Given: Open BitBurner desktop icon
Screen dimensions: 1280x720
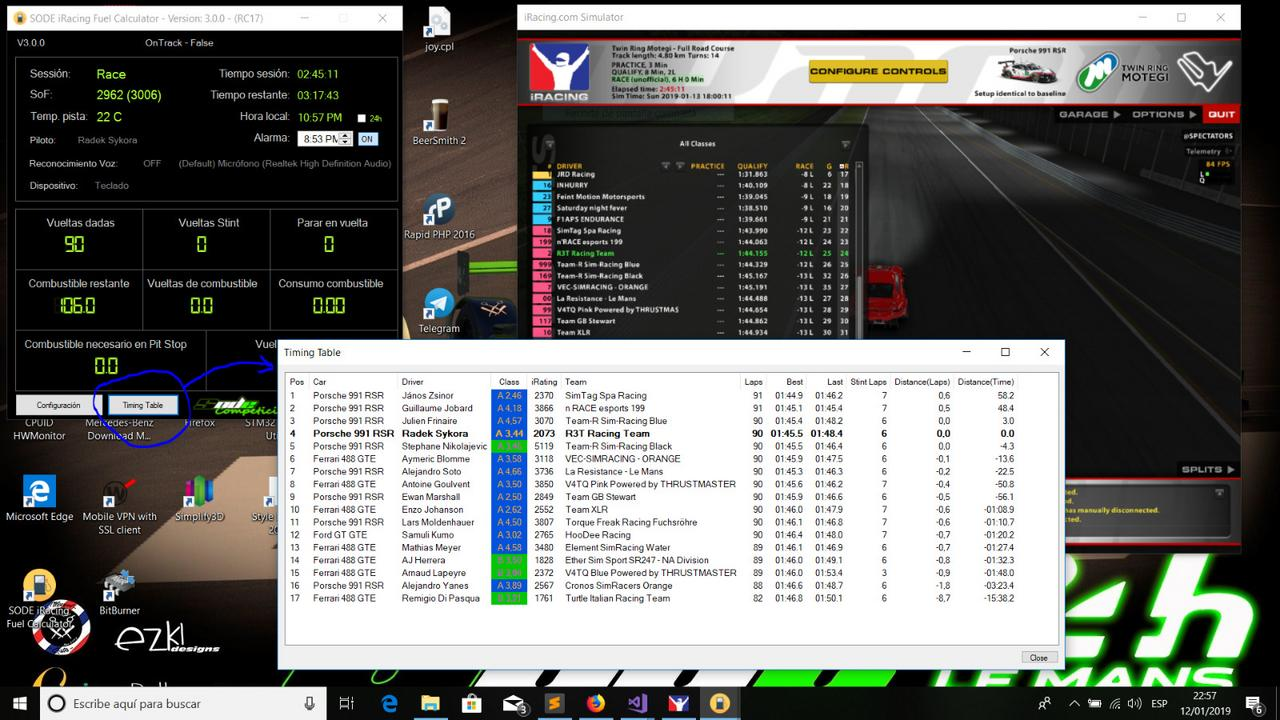Looking at the screenshot, I should (119, 592).
